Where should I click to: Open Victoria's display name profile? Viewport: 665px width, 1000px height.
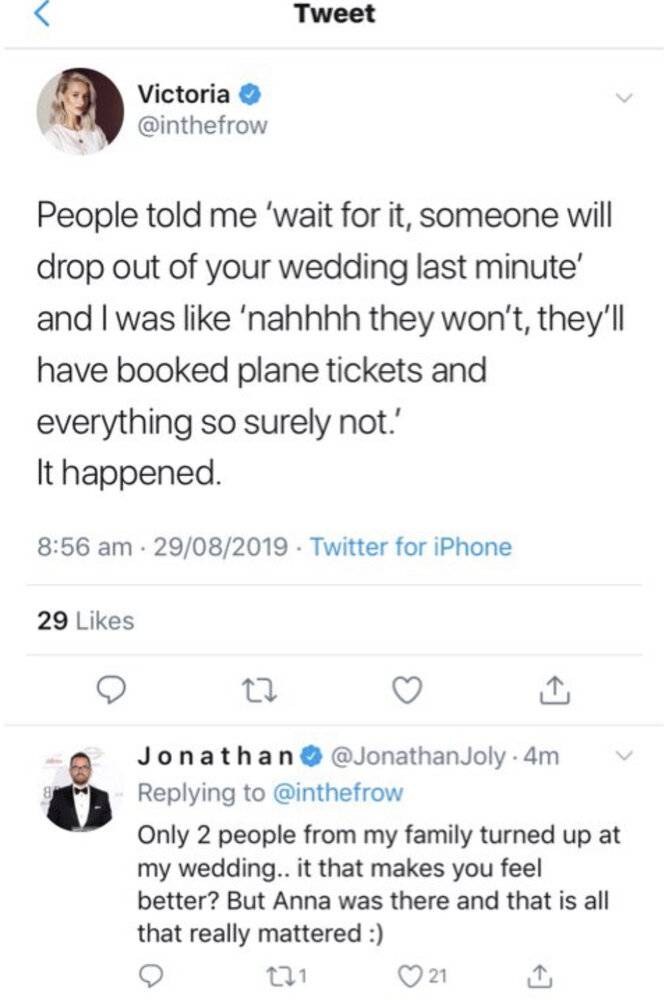click(x=184, y=94)
